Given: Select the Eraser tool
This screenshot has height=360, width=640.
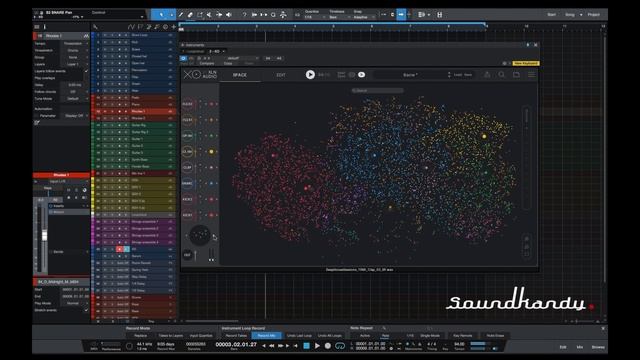Looking at the screenshot, I should click(190, 15).
